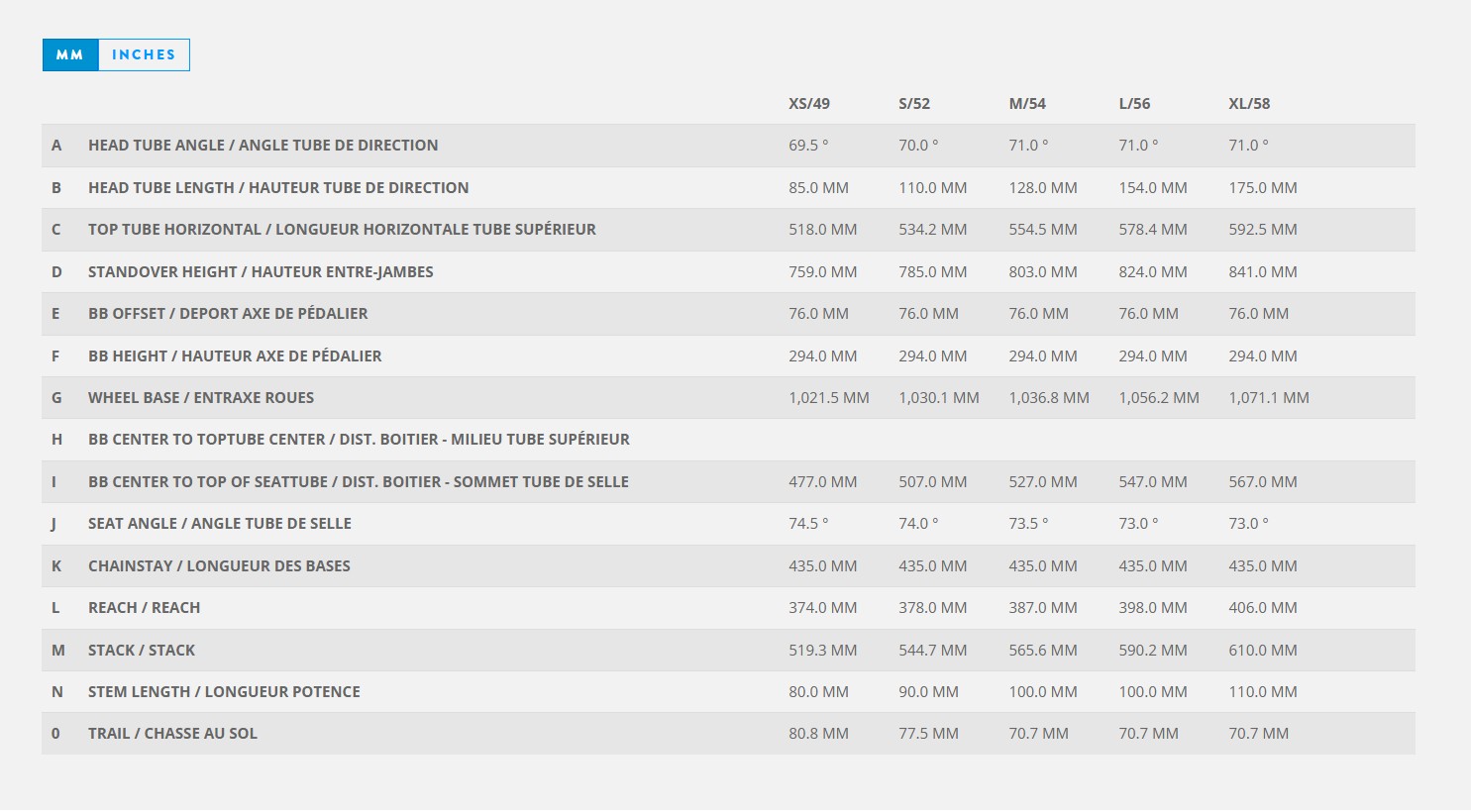Switch units to MM
Screen dimensions: 1471x812
(x=69, y=55)
